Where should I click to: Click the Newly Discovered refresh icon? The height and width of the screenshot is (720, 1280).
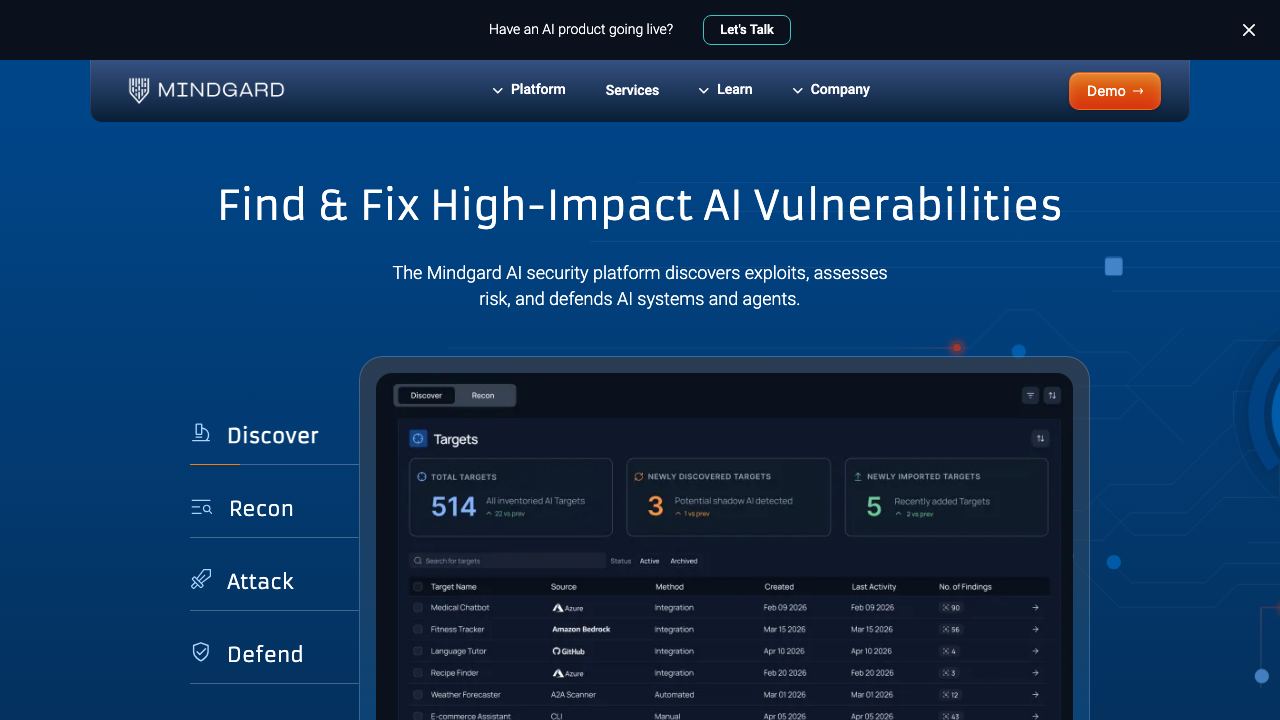[x=638, y=477]
